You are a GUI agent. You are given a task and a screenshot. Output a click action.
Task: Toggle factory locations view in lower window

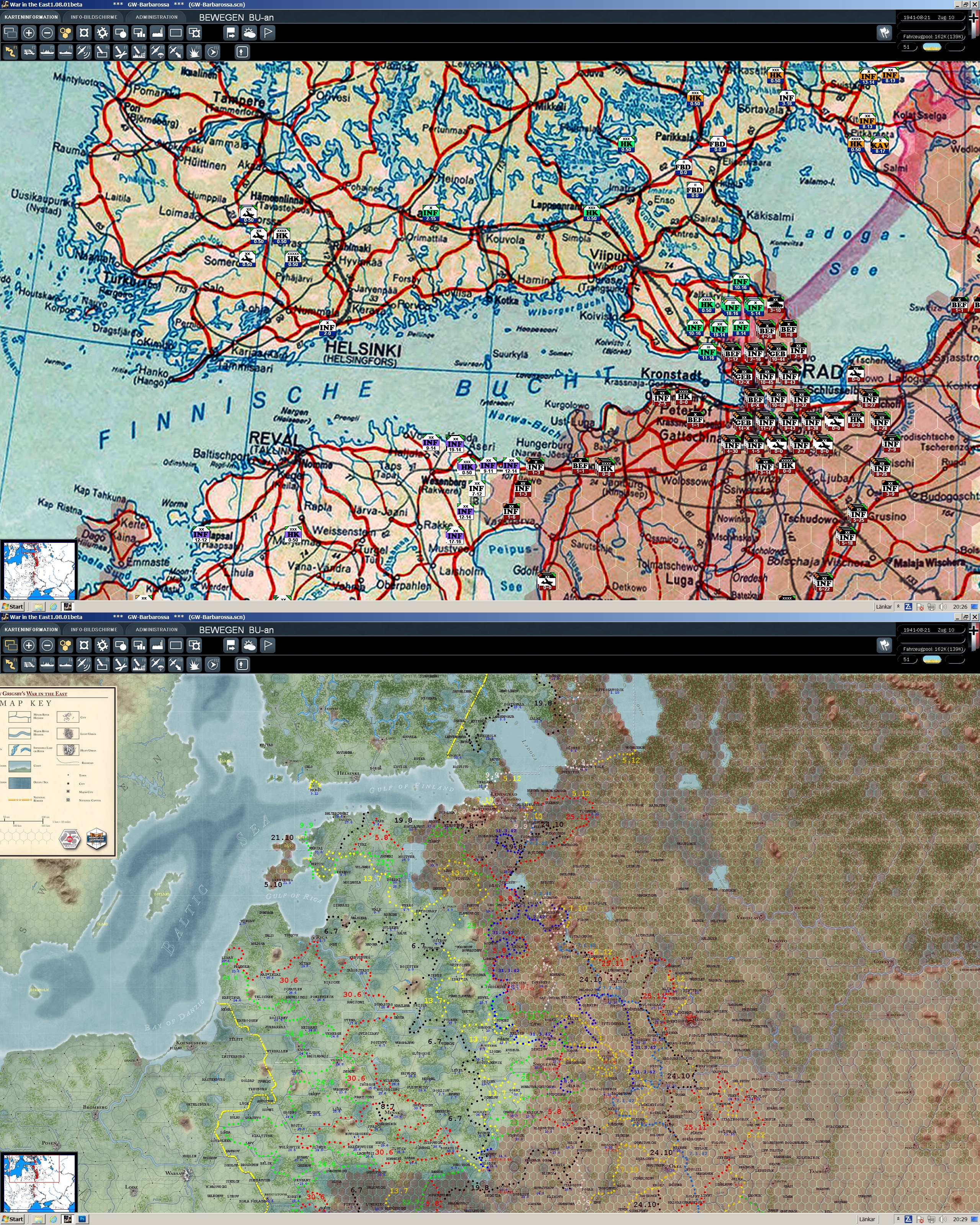coord(157,645)
